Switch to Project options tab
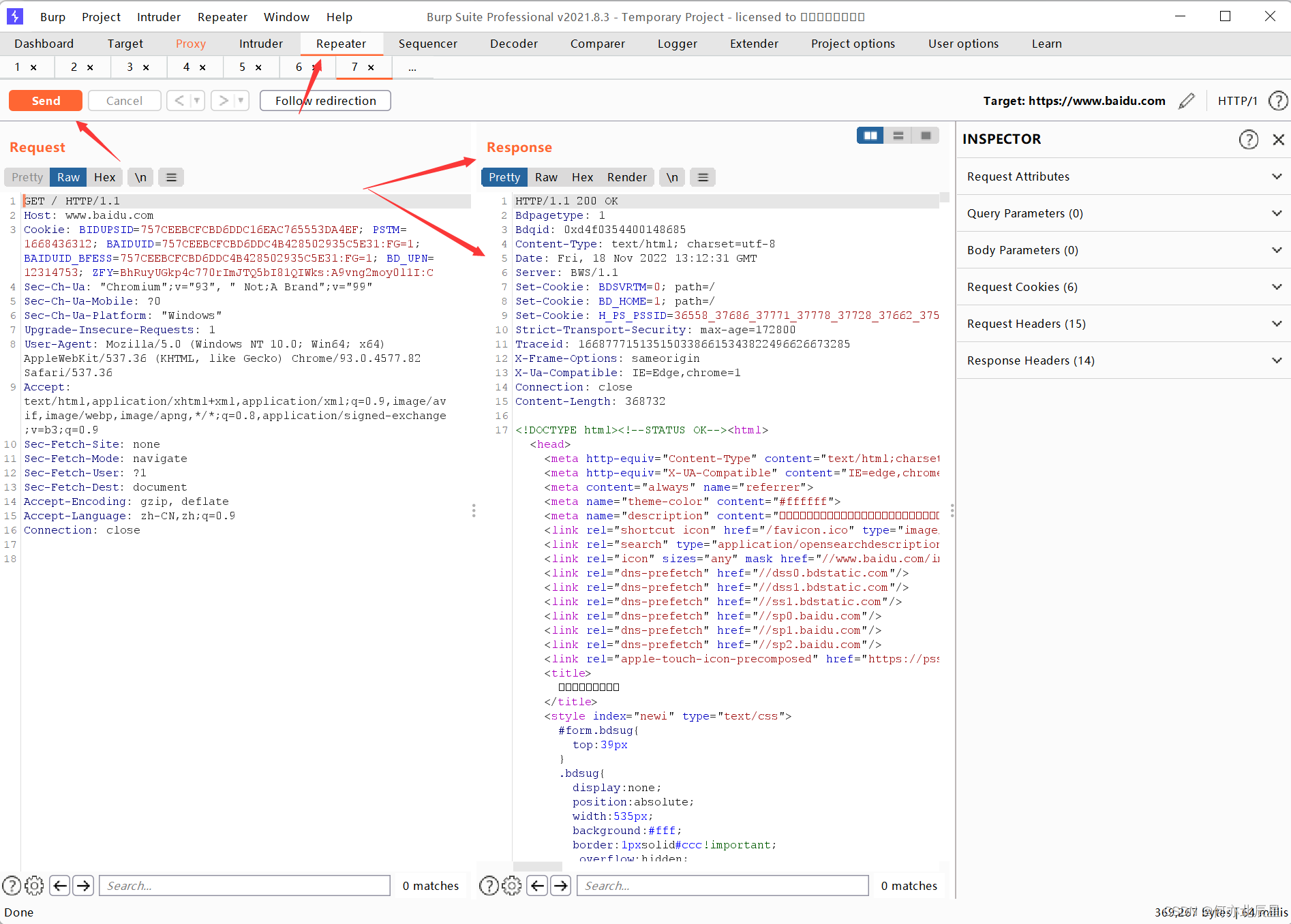The height and width of the screenshot is (924, 1291). 853,44
